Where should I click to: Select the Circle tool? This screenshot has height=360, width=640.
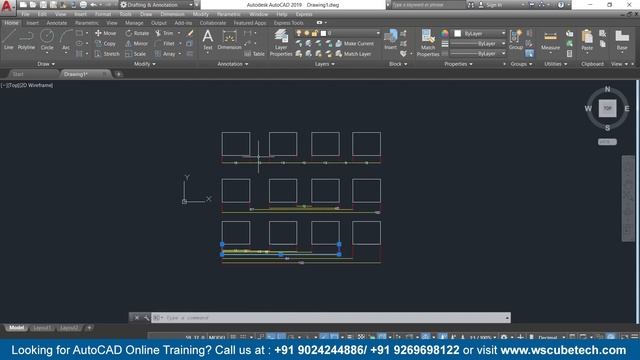[x=47, y=40]
